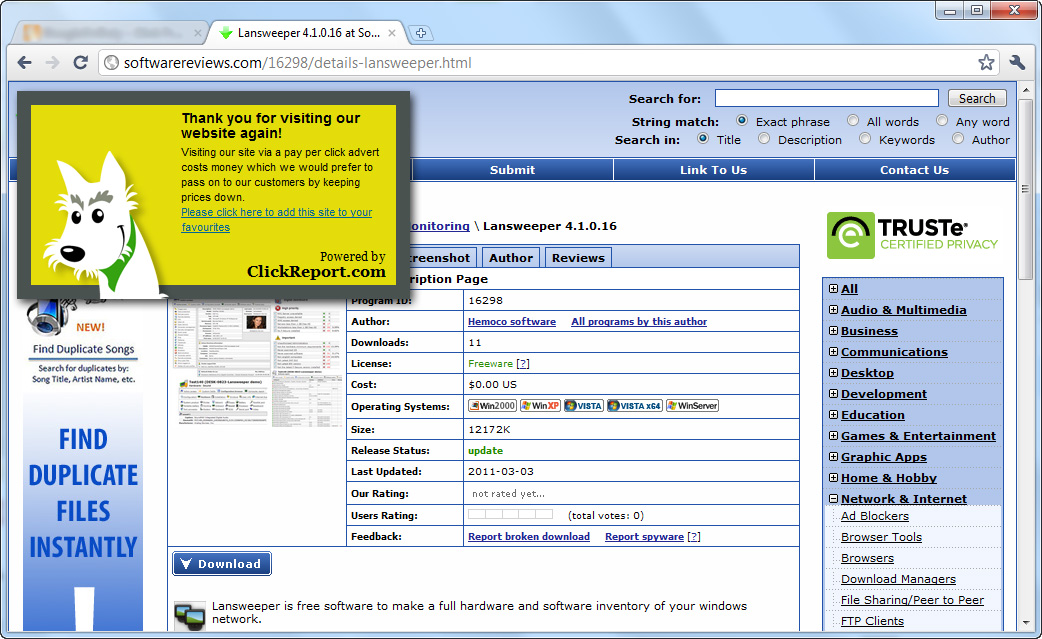Click the TRUSTe Certified Privacy badge
Viewport: 1042px width, 639px height.
[x=912, y=235]
